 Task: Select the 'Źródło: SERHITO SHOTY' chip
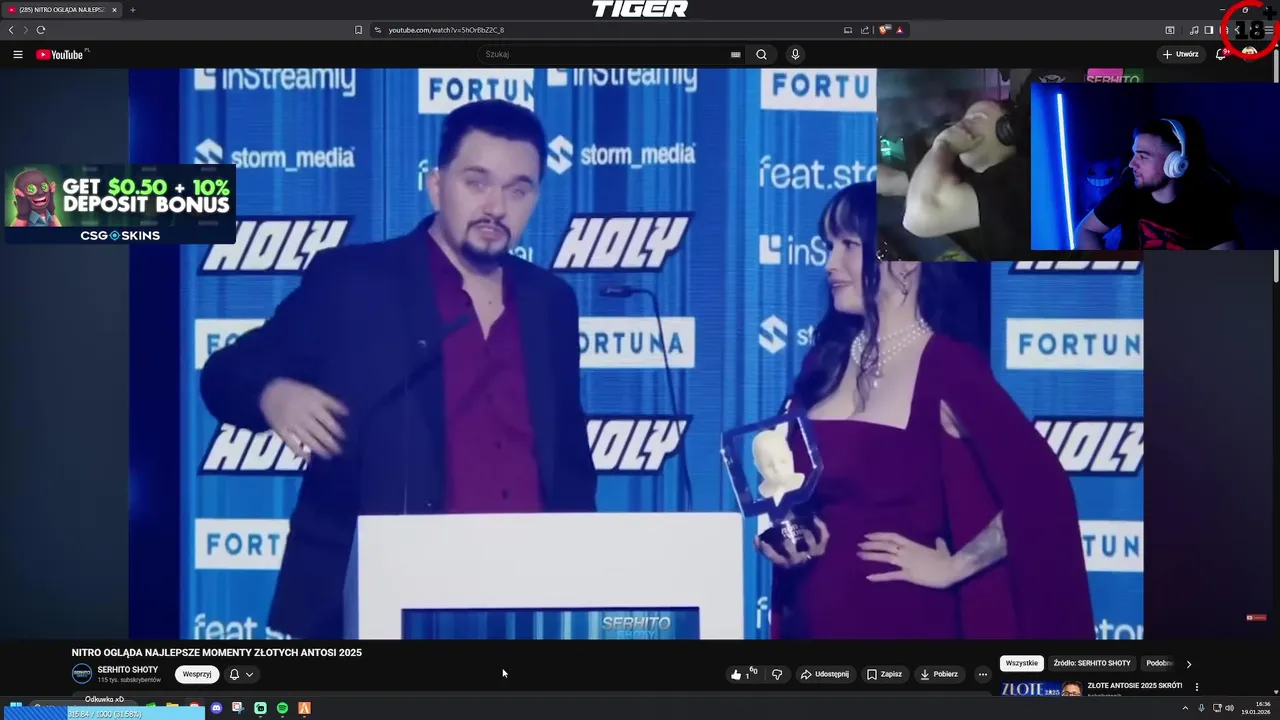coord(1092,663)
